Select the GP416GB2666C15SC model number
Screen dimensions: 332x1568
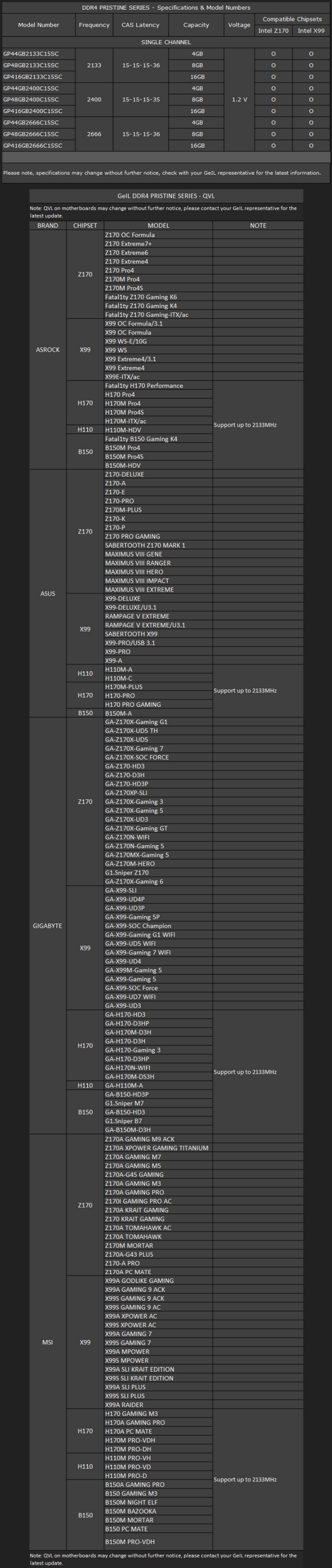coord(33,145)
